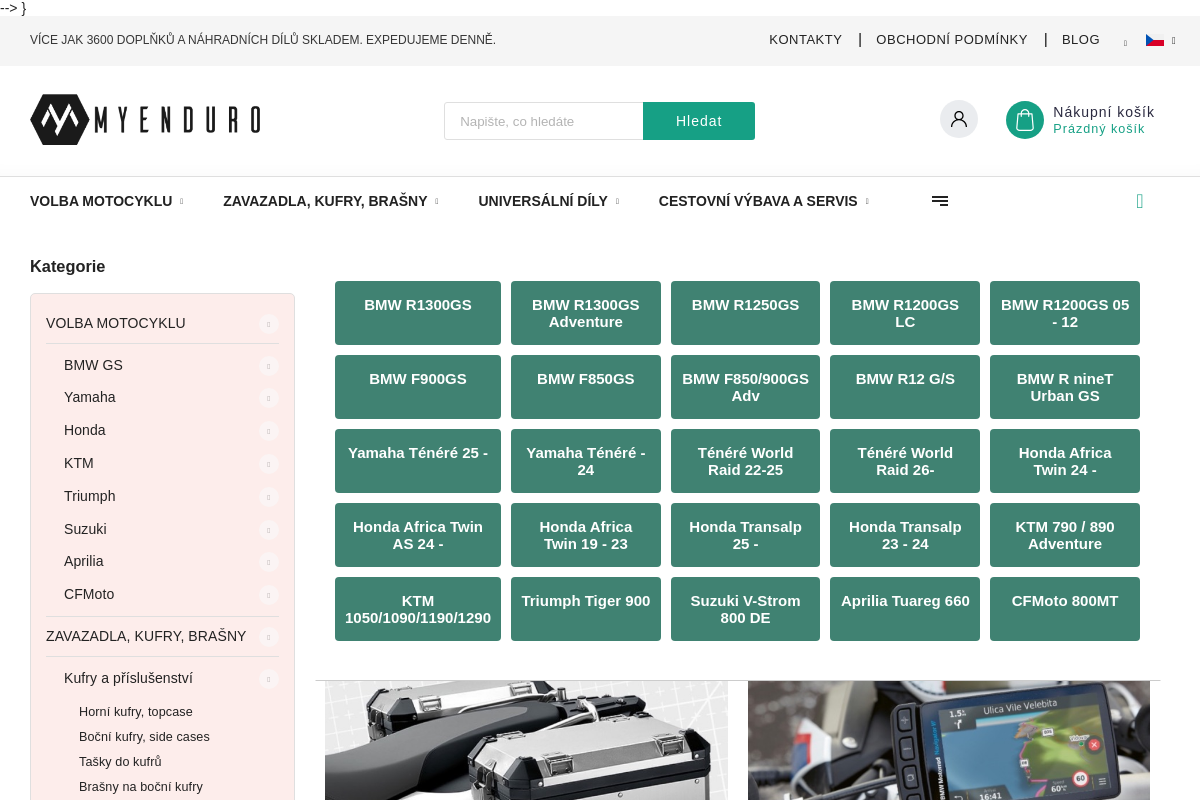
Task: Open Tašky do kufrů sidebar link
Action: pyautogui.click(x=120, y=762)
